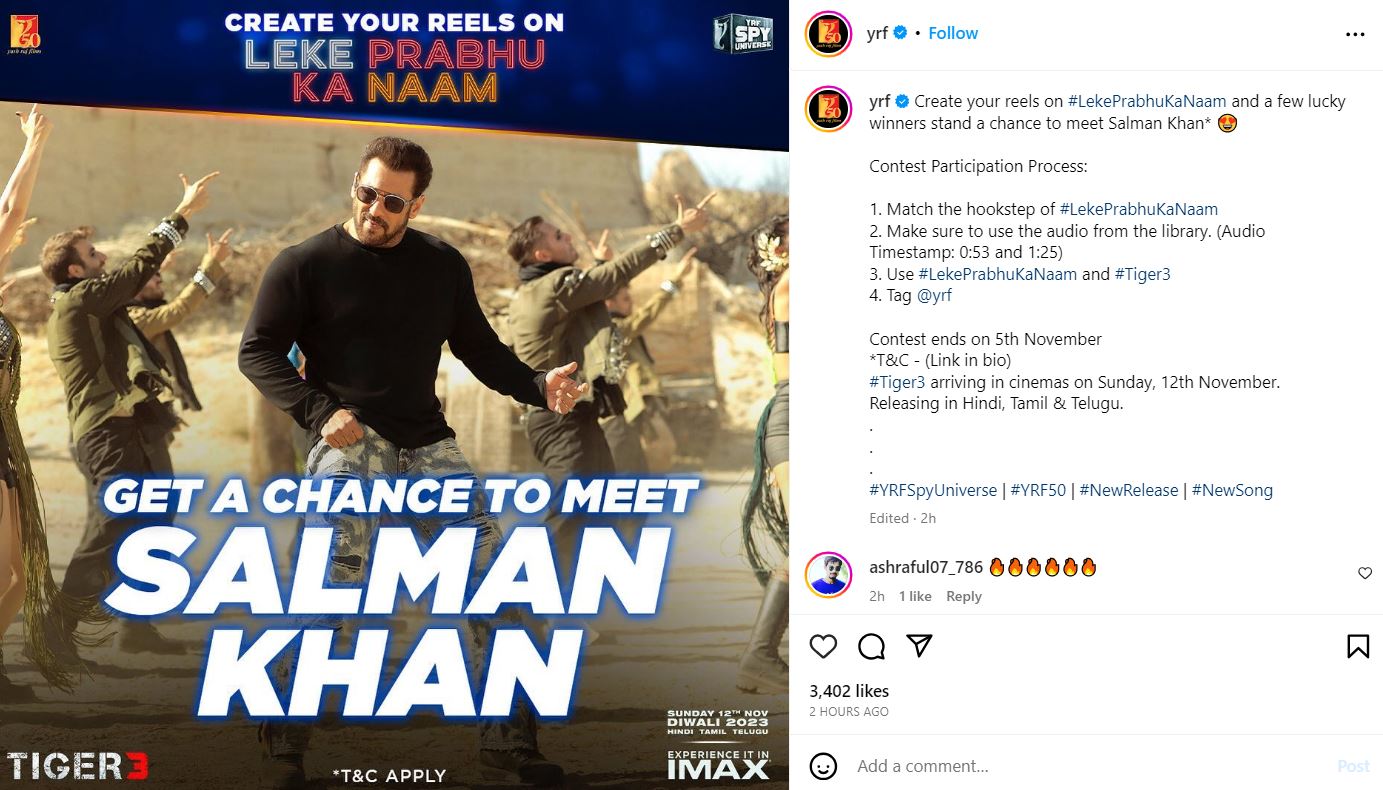1383x790 pixels.
Task: Click the yrf avatar beside the caption
Action: (x=828, y=109)
